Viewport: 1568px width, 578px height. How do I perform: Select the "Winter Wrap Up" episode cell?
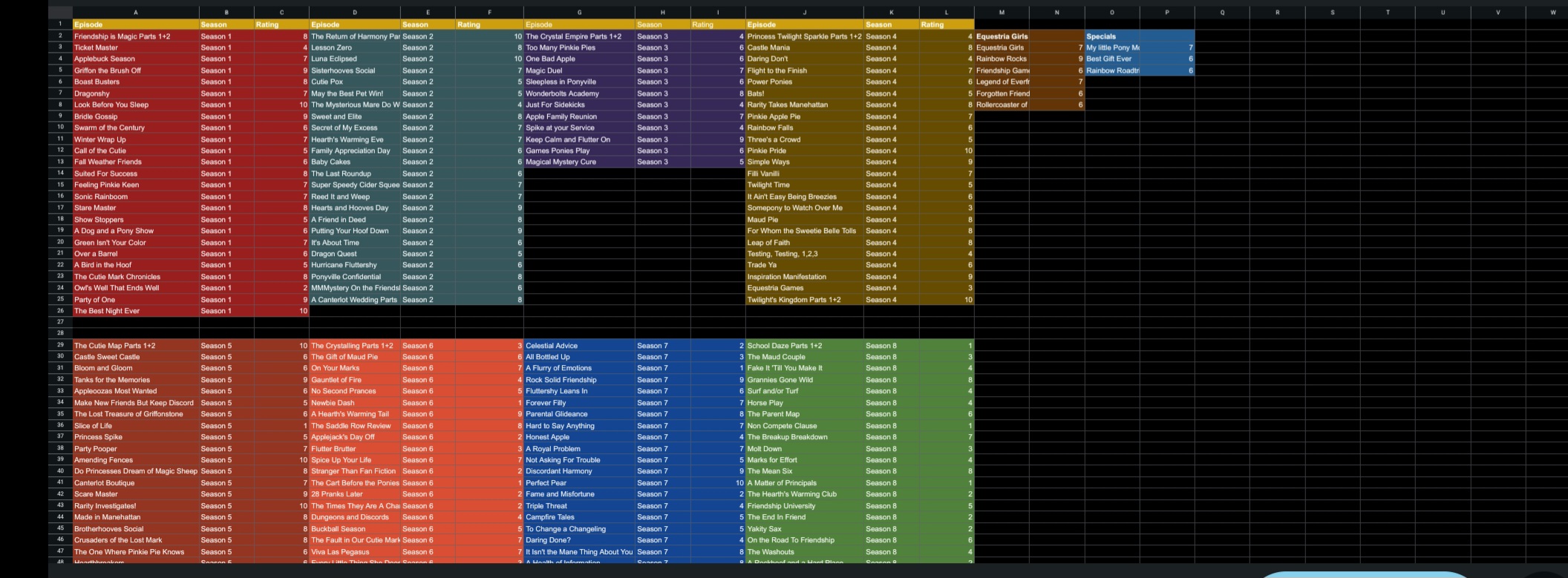[136, 139]
